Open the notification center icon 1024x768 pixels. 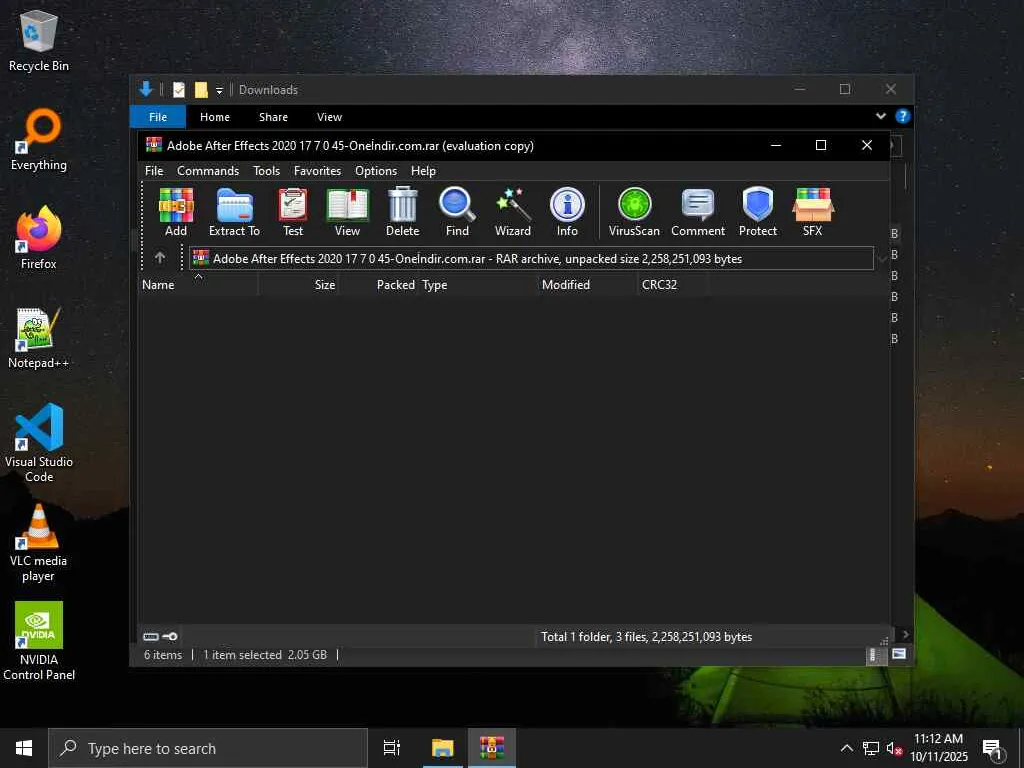[993, 749]
